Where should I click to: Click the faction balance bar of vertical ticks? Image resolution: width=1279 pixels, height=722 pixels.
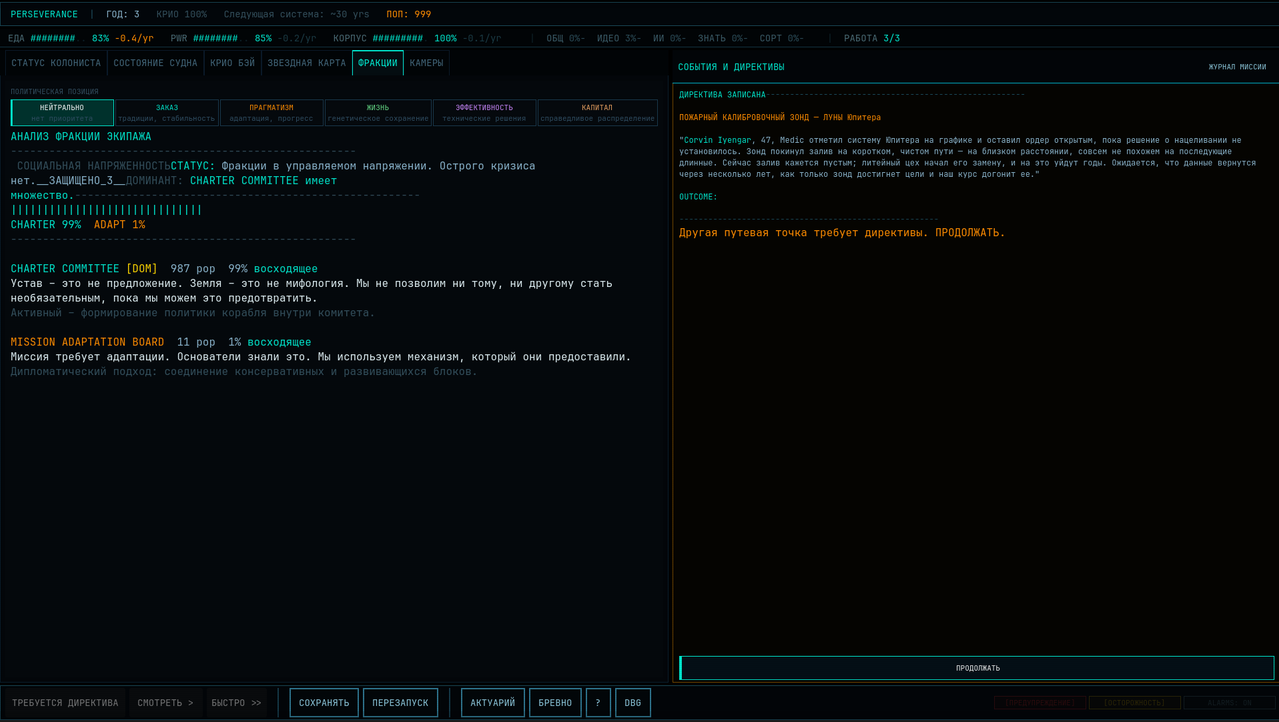[106, 210]
